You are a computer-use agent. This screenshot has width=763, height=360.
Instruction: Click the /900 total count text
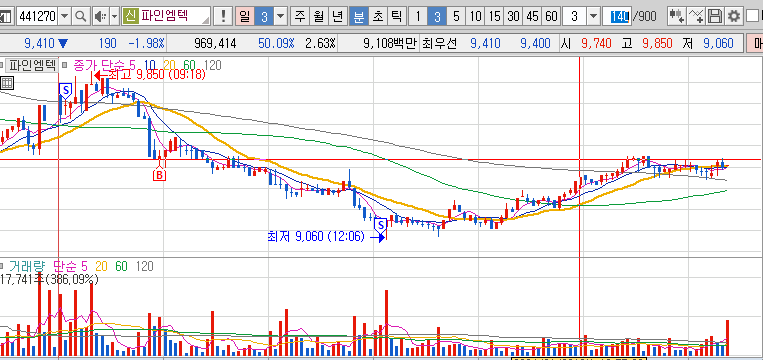click(645, 17)
